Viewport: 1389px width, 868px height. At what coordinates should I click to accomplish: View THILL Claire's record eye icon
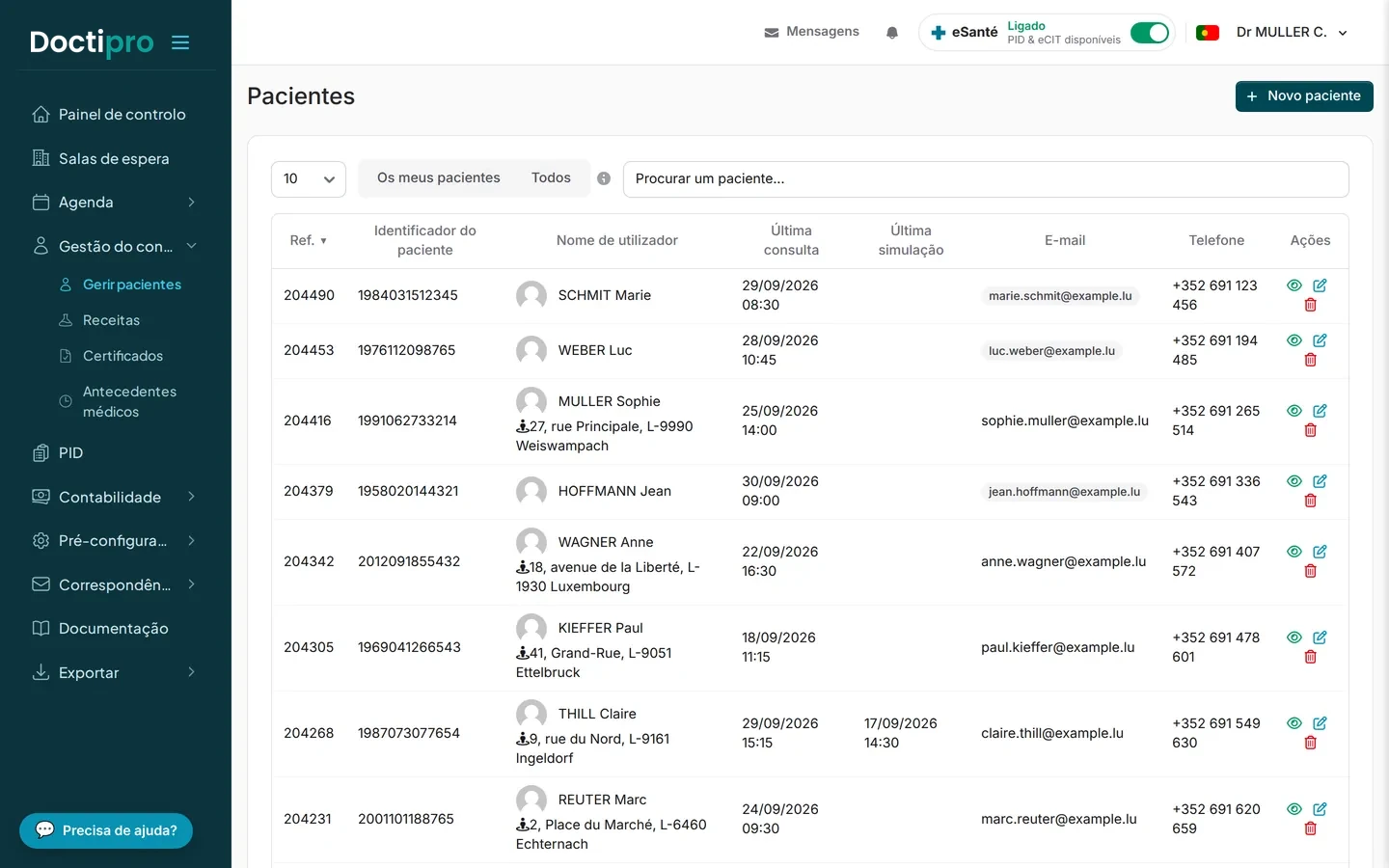point(1294,723)
